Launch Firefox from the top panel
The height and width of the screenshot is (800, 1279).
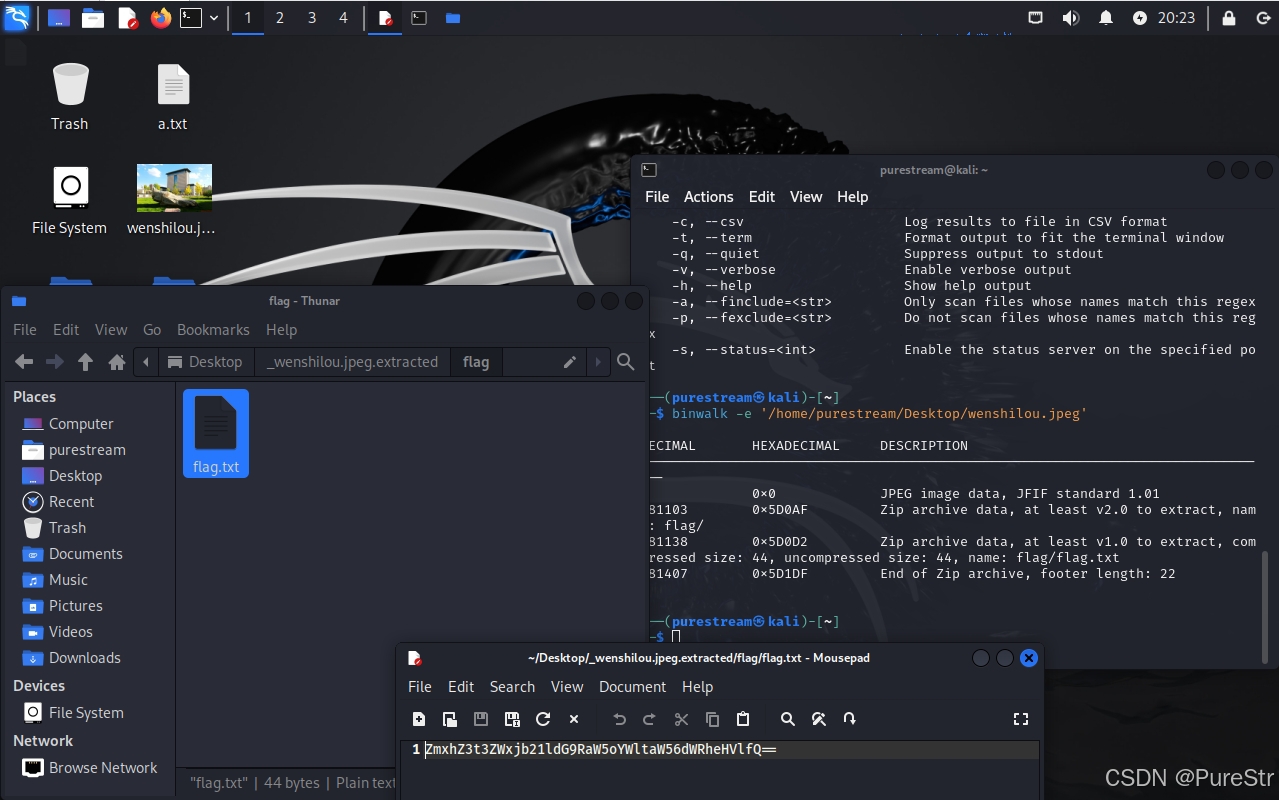(x=161, y=18)
